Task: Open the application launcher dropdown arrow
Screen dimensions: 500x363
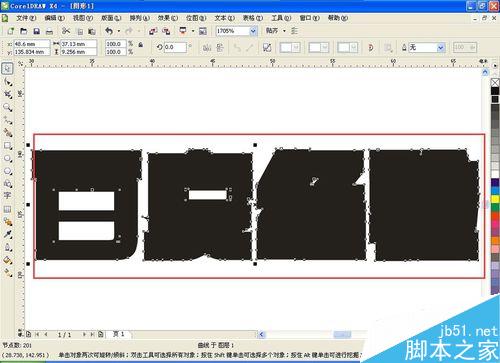Action: (x=193, y=31)
